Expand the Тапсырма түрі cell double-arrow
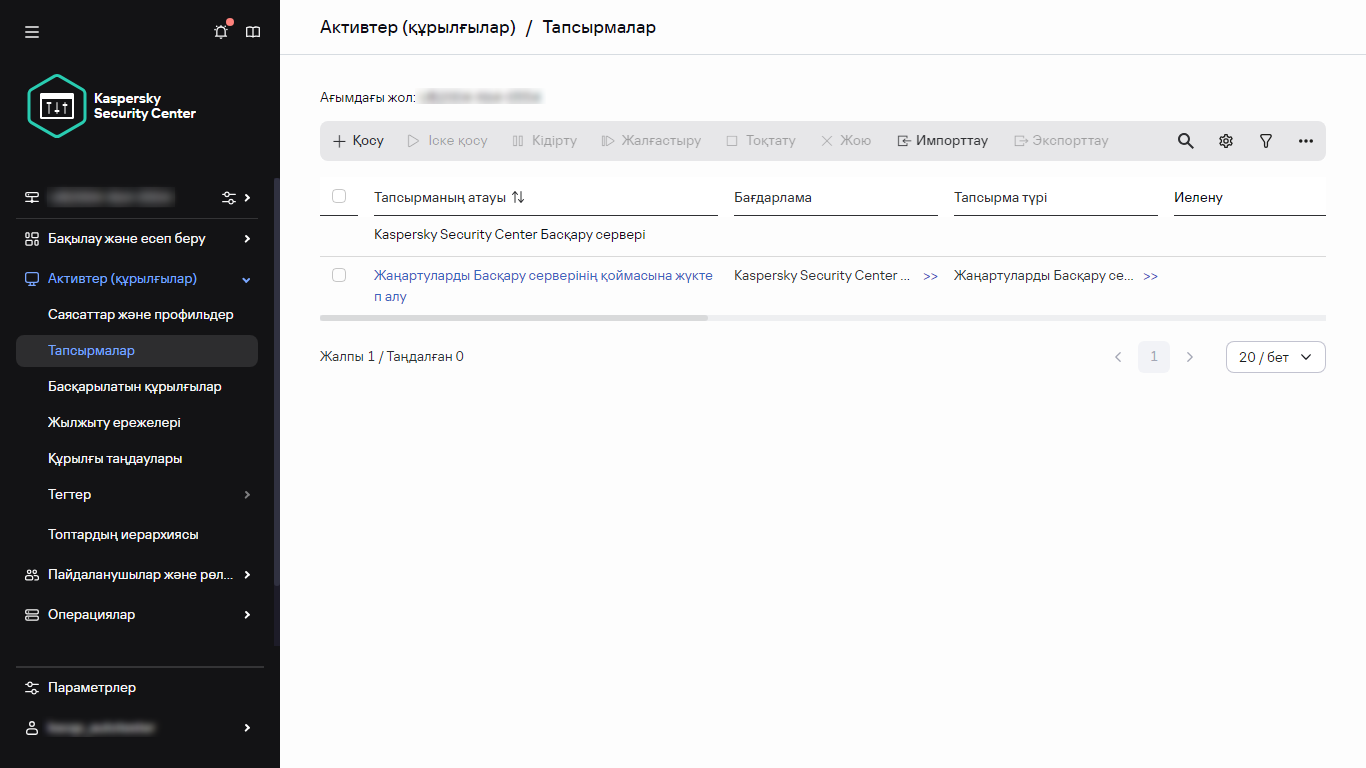 [x=1151, y=276]
